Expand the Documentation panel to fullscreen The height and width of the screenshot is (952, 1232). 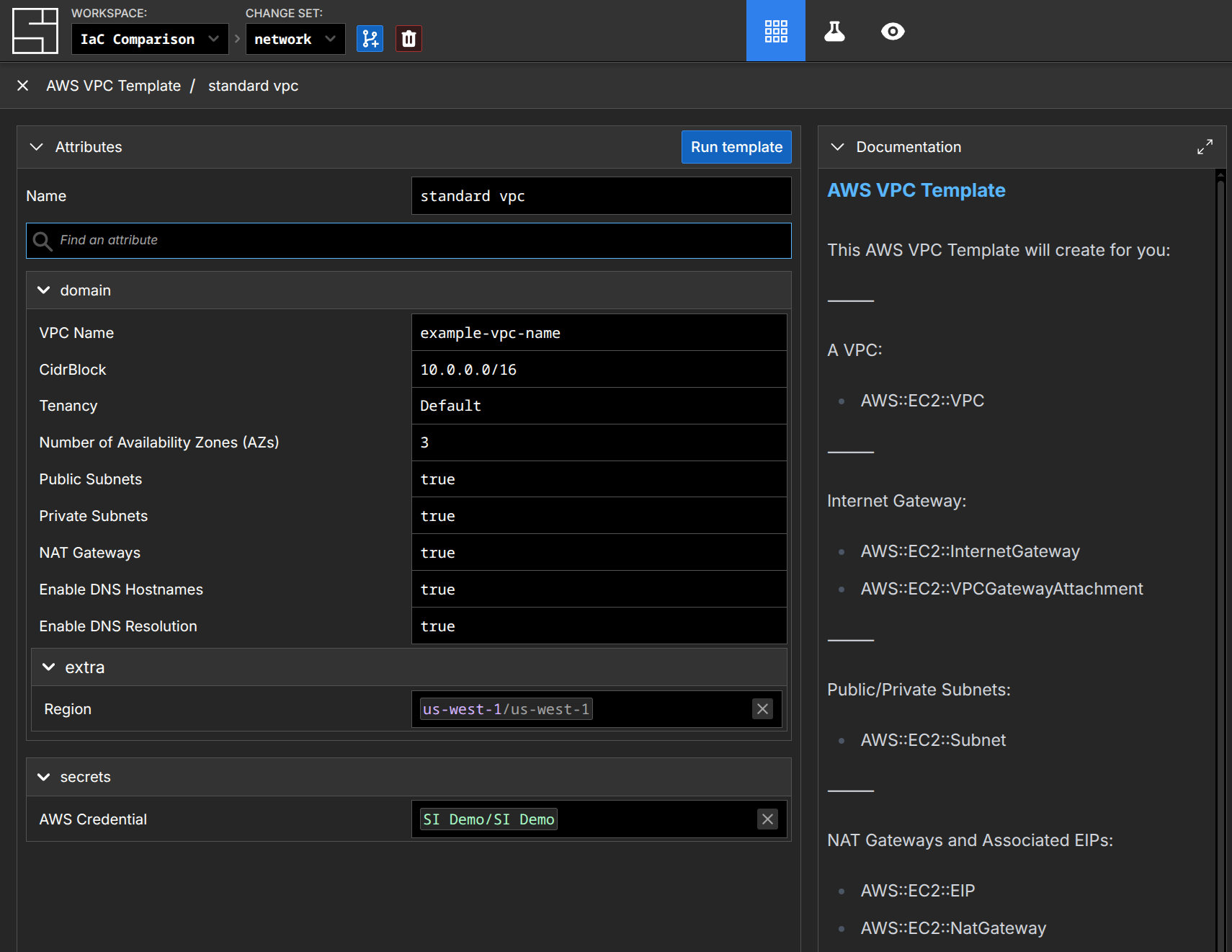coord(1205,147)
